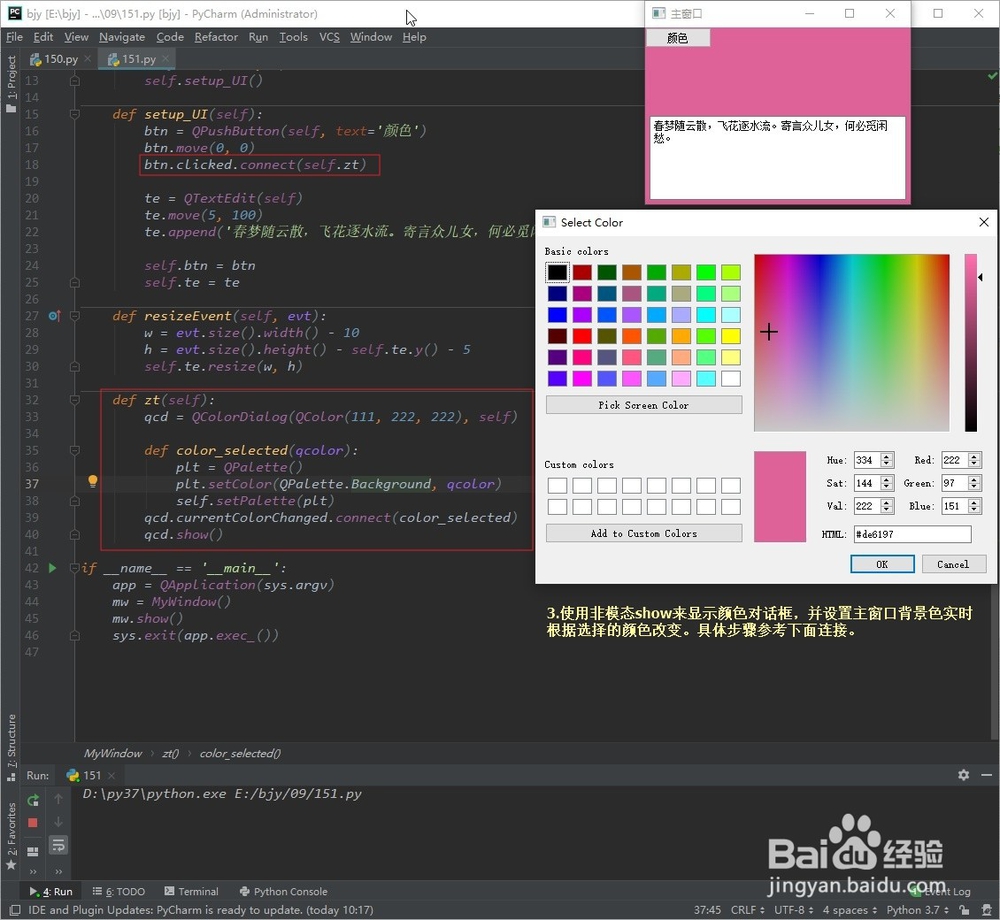This screenshot has width=1000, height=920.
Task: Open the VCS menu
Action: tap(329, 37)
